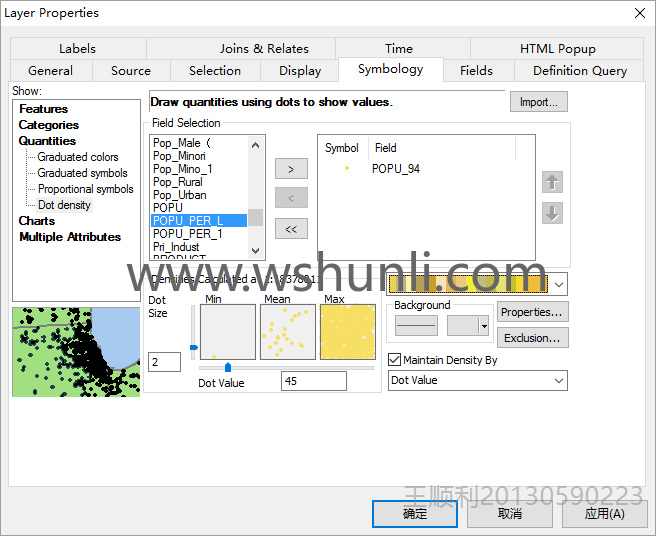Open the Display tab
The height and width of the screenshot is (536, 656).
(x=300, y=70)
